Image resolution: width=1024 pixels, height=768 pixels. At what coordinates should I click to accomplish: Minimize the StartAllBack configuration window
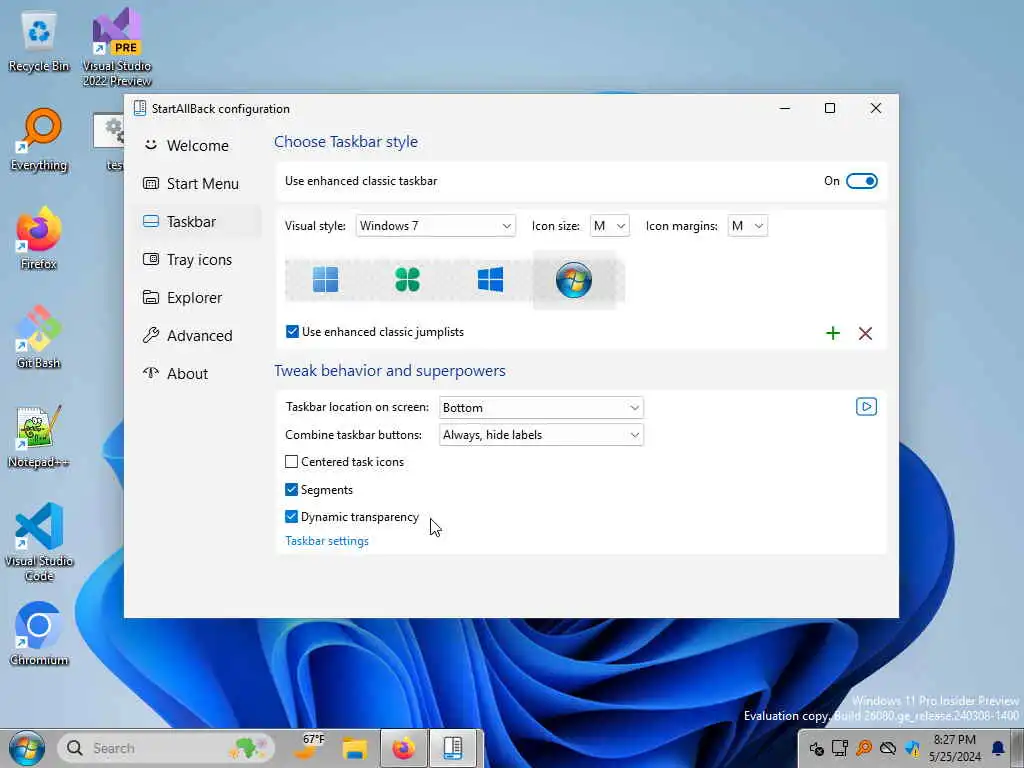tap(785, 108)
